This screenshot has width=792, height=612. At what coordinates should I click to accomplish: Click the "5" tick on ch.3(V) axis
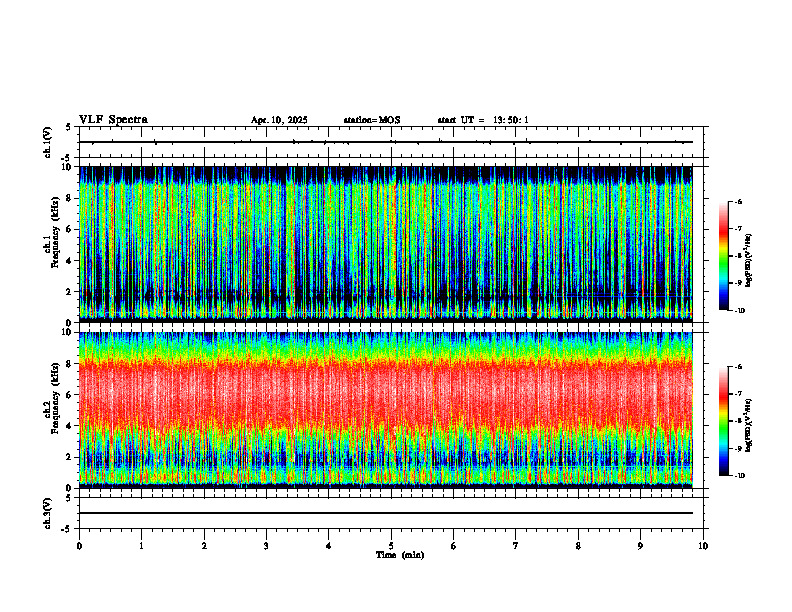coord(69,498)
